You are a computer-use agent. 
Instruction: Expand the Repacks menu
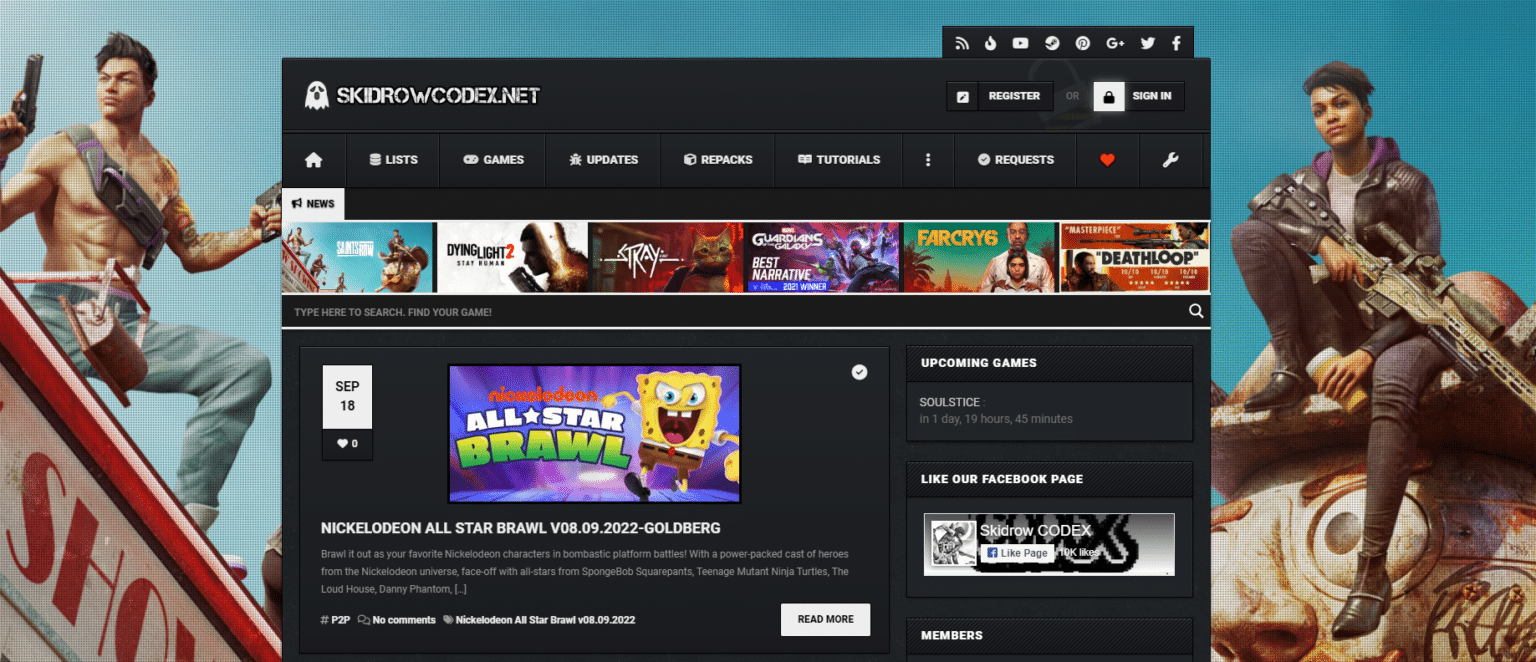[717, 159]
